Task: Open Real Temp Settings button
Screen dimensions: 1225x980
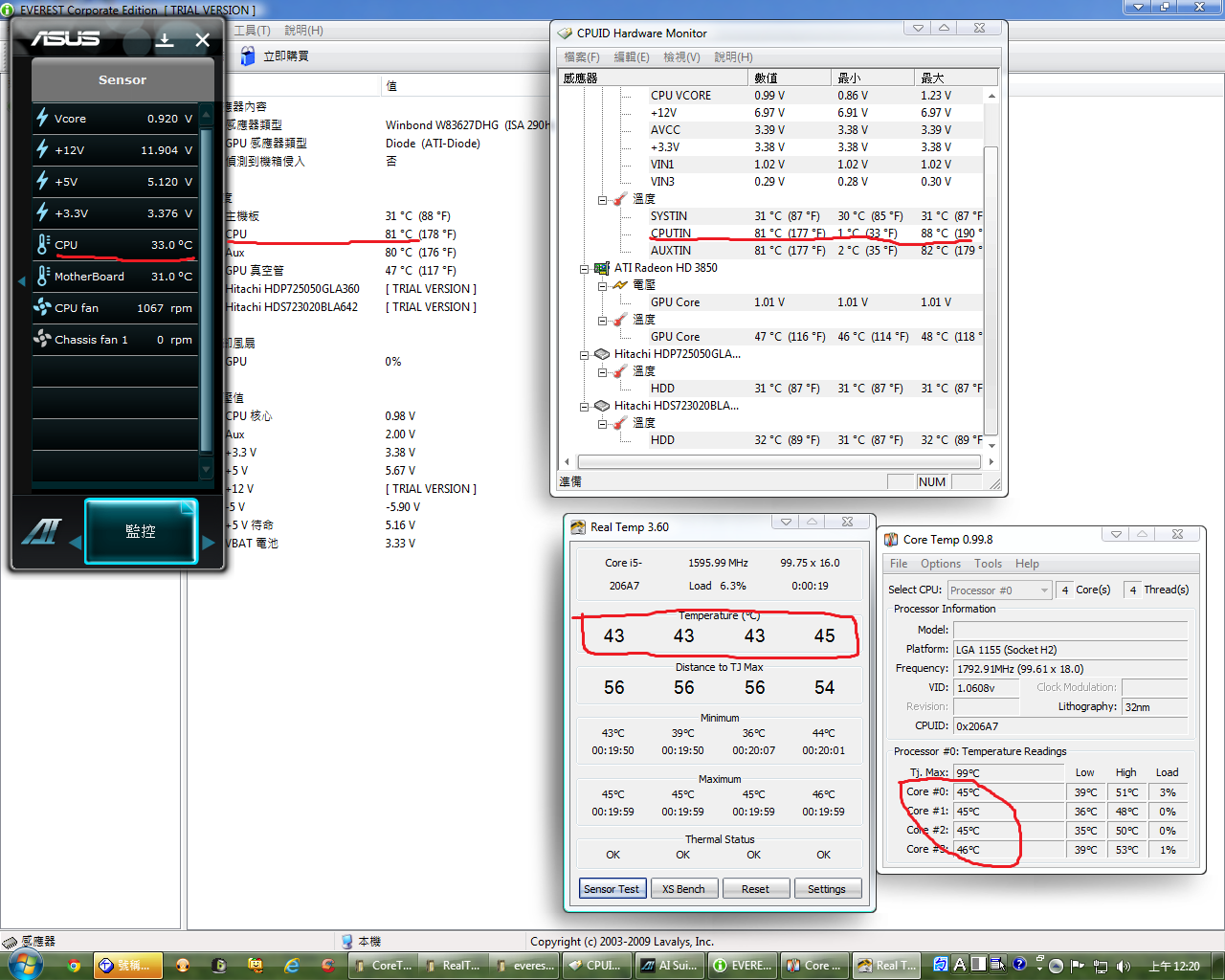Action: [x=826, y=889]
